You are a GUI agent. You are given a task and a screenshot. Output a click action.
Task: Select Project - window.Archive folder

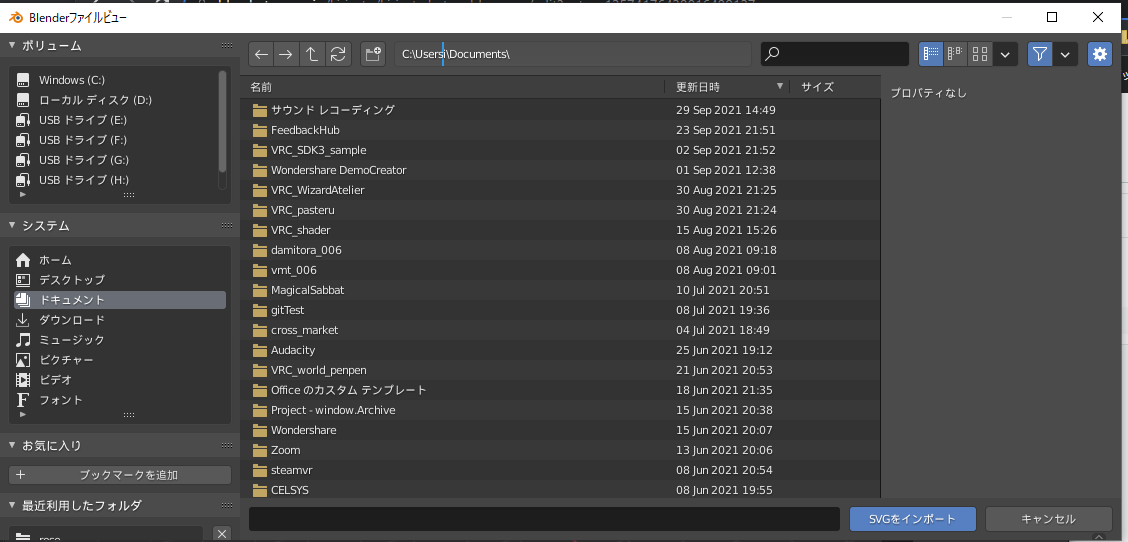point(560,410)
